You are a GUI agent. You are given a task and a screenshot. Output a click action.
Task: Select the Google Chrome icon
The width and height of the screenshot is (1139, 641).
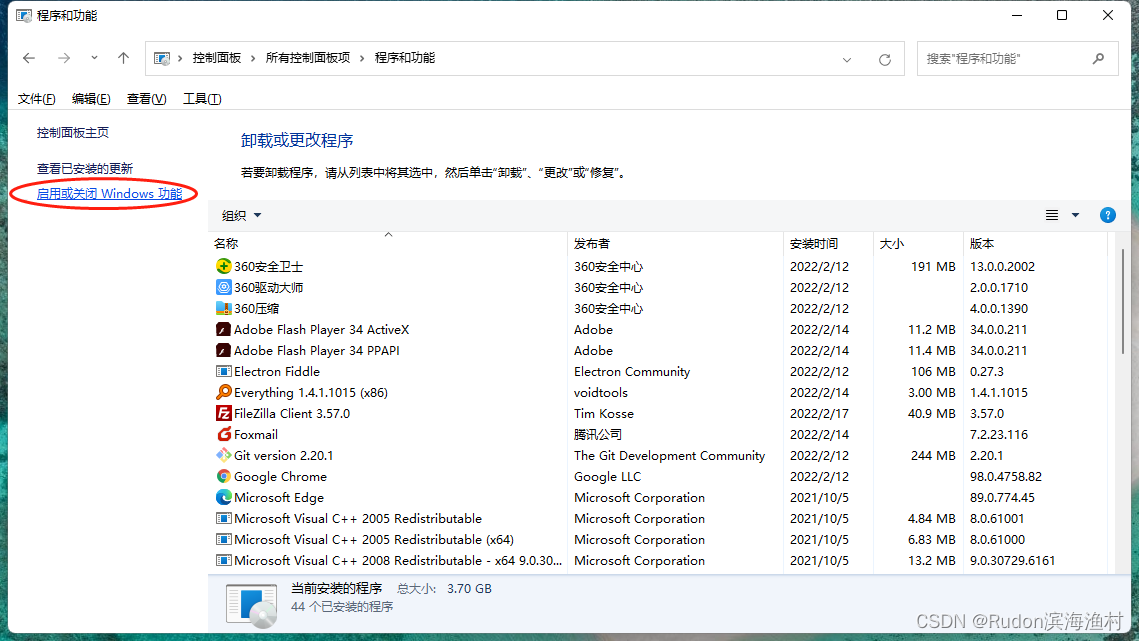(x=224, y=477)
